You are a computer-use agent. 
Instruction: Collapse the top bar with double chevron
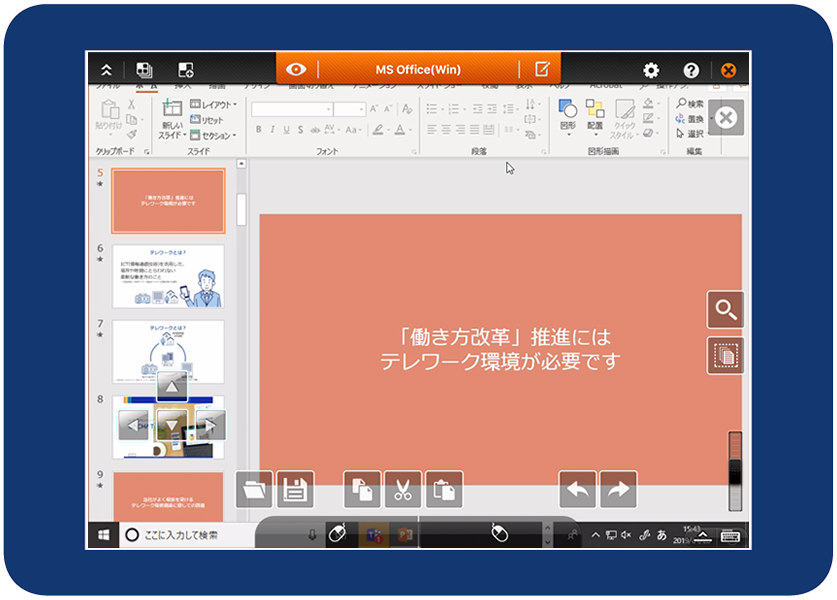(107, 70)
